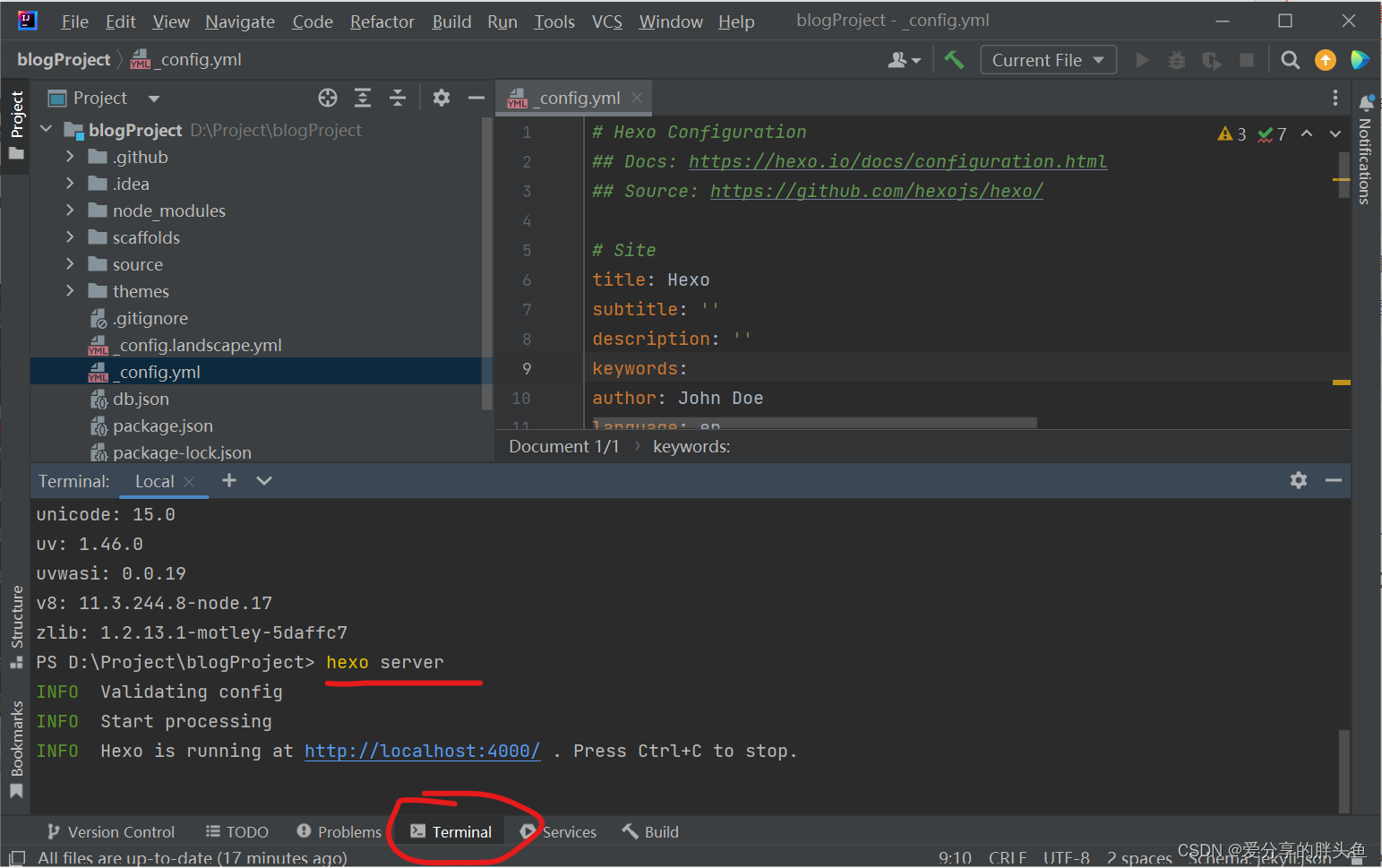
Task: Click the UTF-8 encoding status widget
Action: pos(1067,858)
